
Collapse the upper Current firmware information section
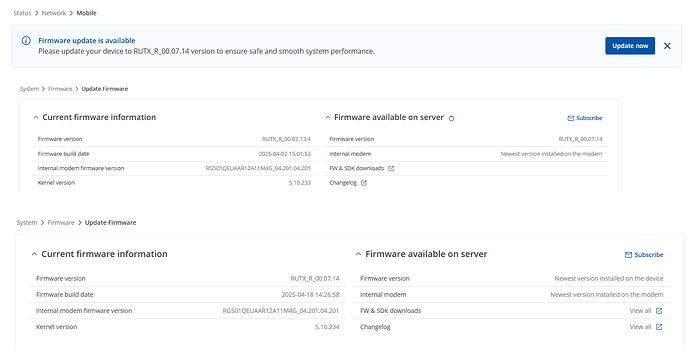pyautogui.click(x=36, y=117)
